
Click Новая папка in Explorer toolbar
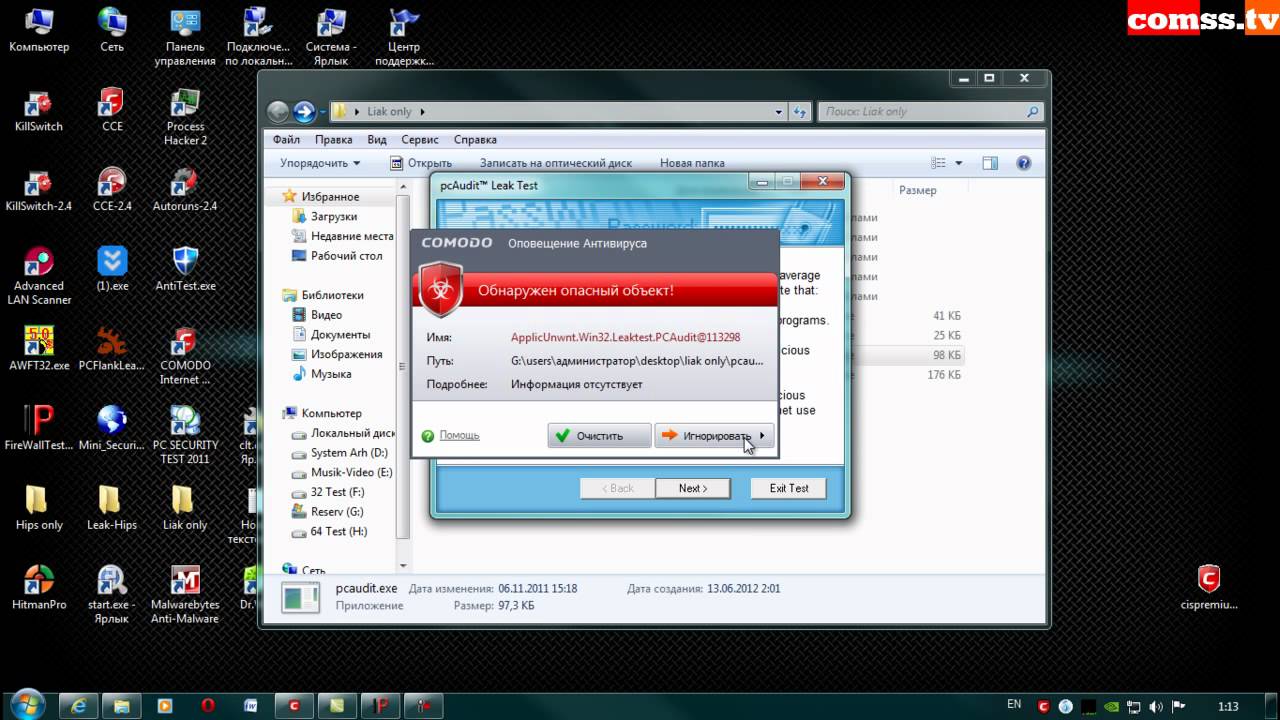[x=692, y=163]
